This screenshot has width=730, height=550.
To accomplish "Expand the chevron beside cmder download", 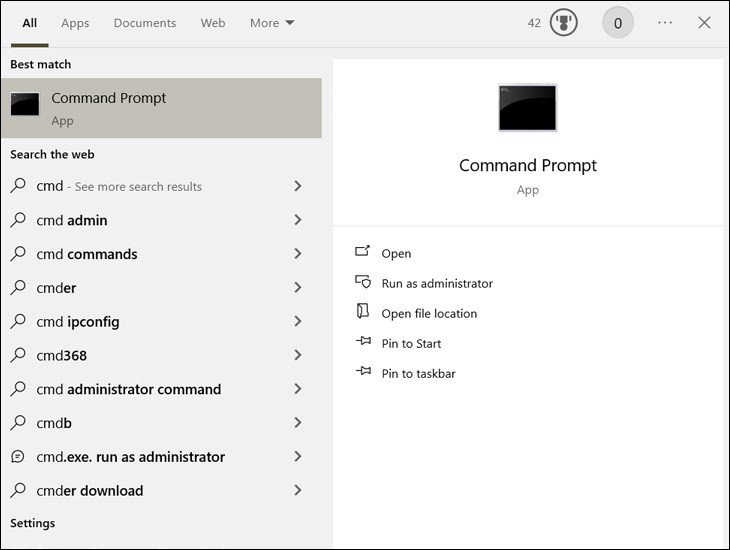I will 298,491.
